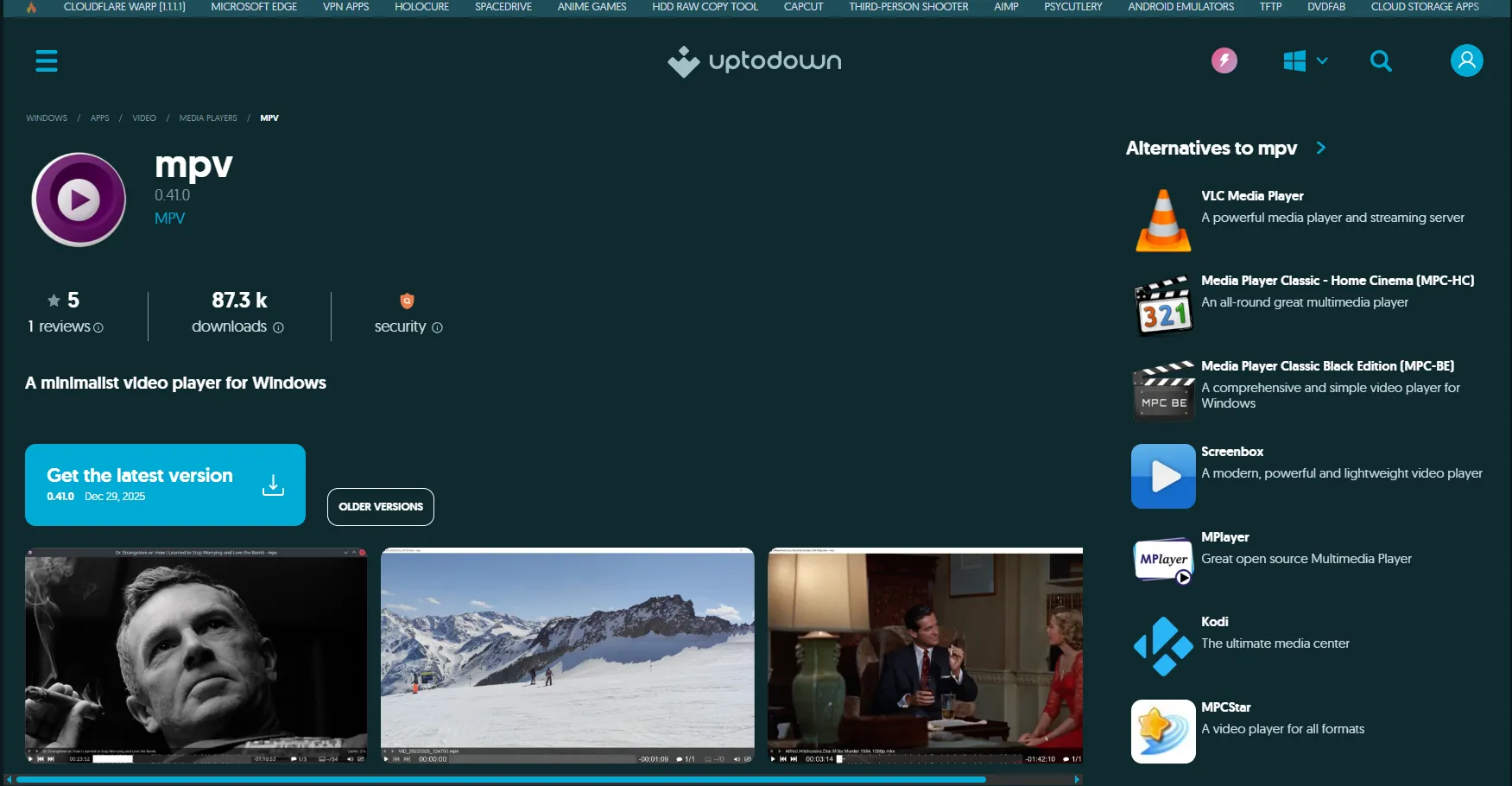Open the search magnifier icon
Viewport: 1512px width, 786px height.
(x=1381, y=60)
